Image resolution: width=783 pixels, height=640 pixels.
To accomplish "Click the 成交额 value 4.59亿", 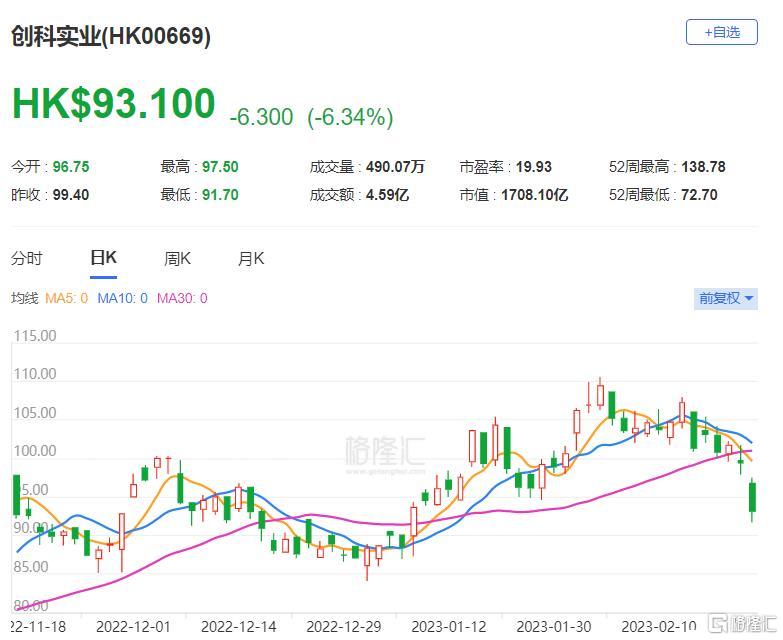I will [x=388, y=195].
